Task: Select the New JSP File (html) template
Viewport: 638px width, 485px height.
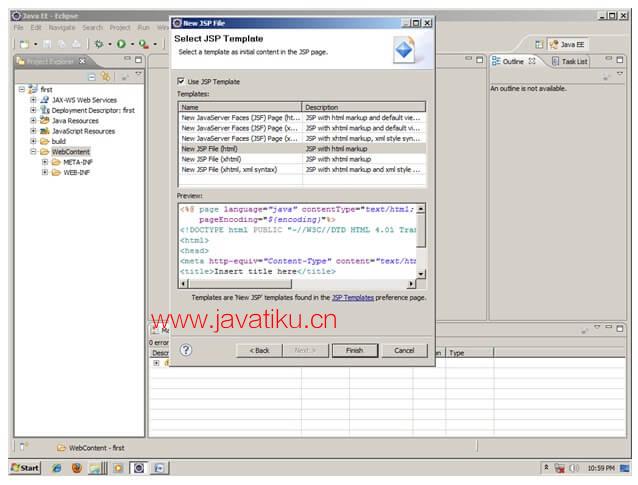Action: click(302, 149)
